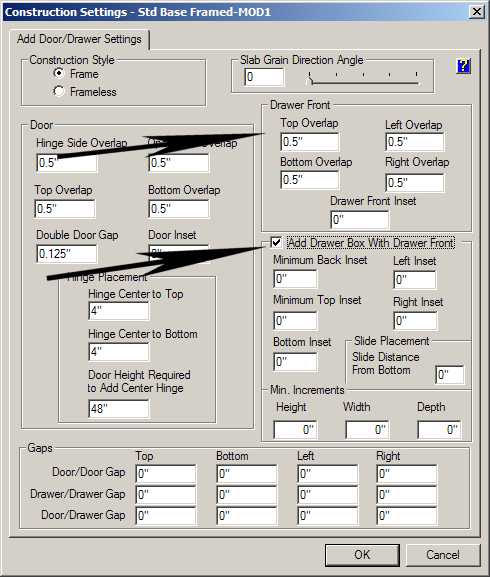Edit the Hinge Center to Bottom field
490x577 pixels.
(119, 352)
